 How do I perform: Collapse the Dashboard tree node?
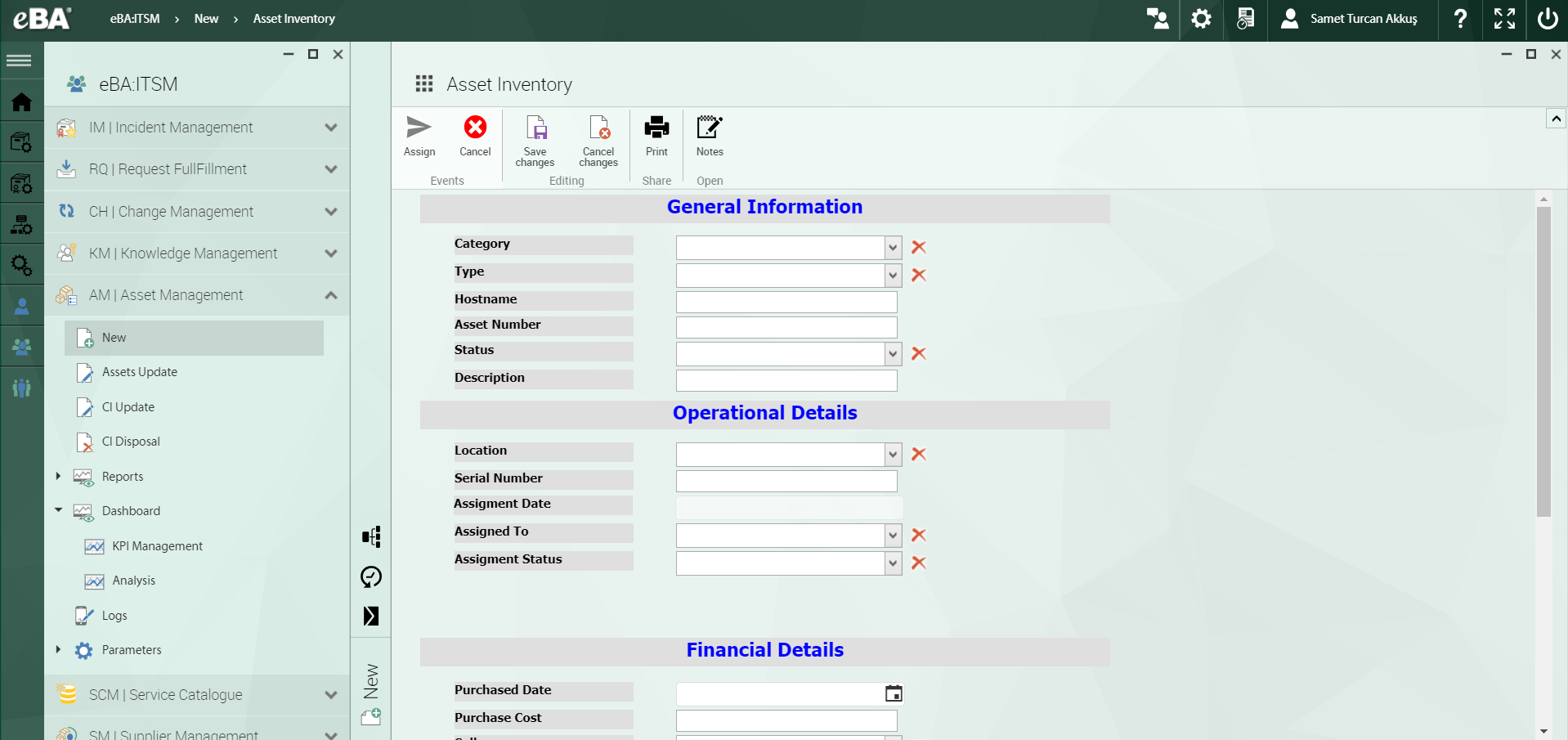58,510
